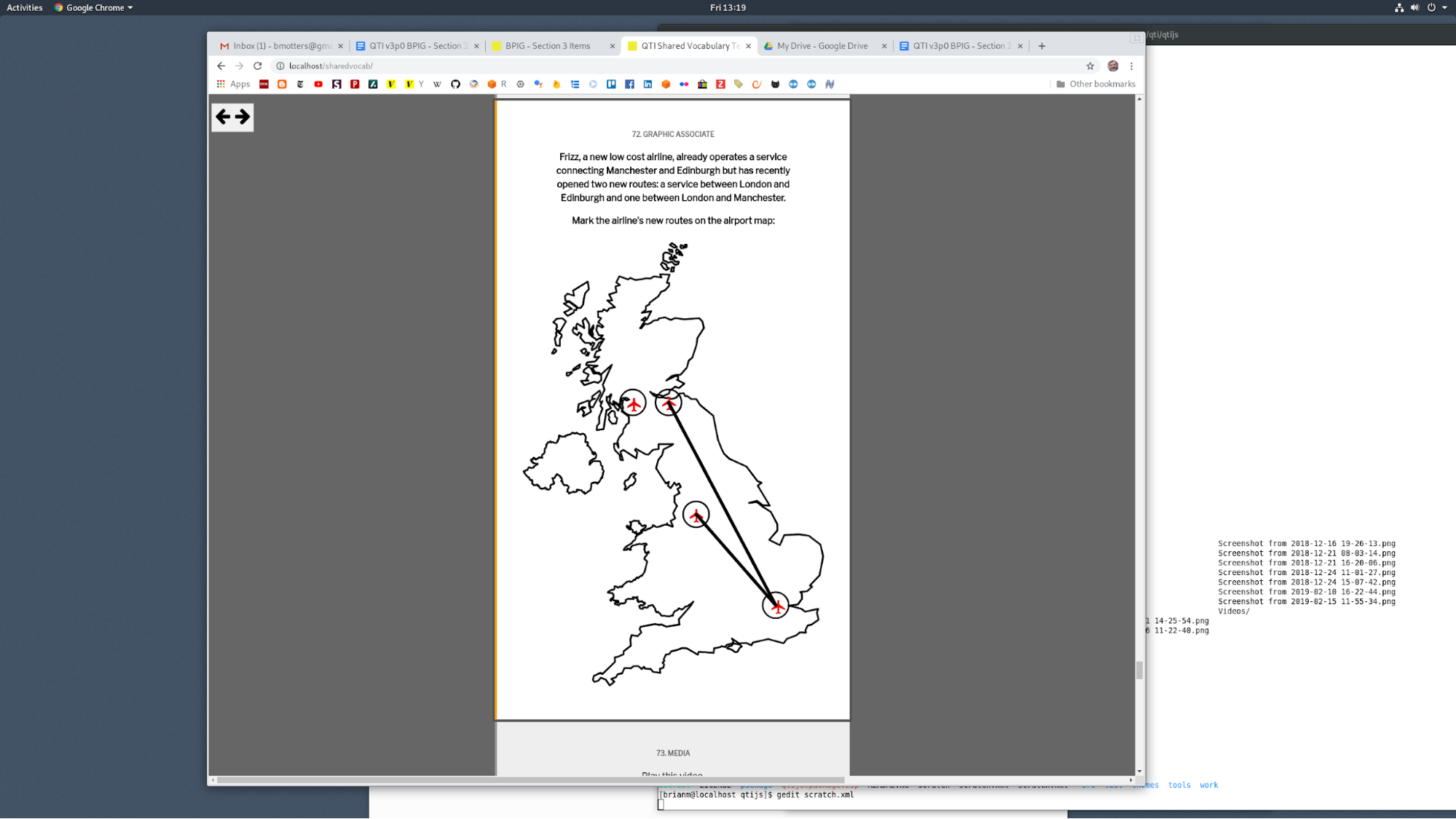Click the Trello bookmark icon
1456x819 pixels.
click(x=611, y=84)
